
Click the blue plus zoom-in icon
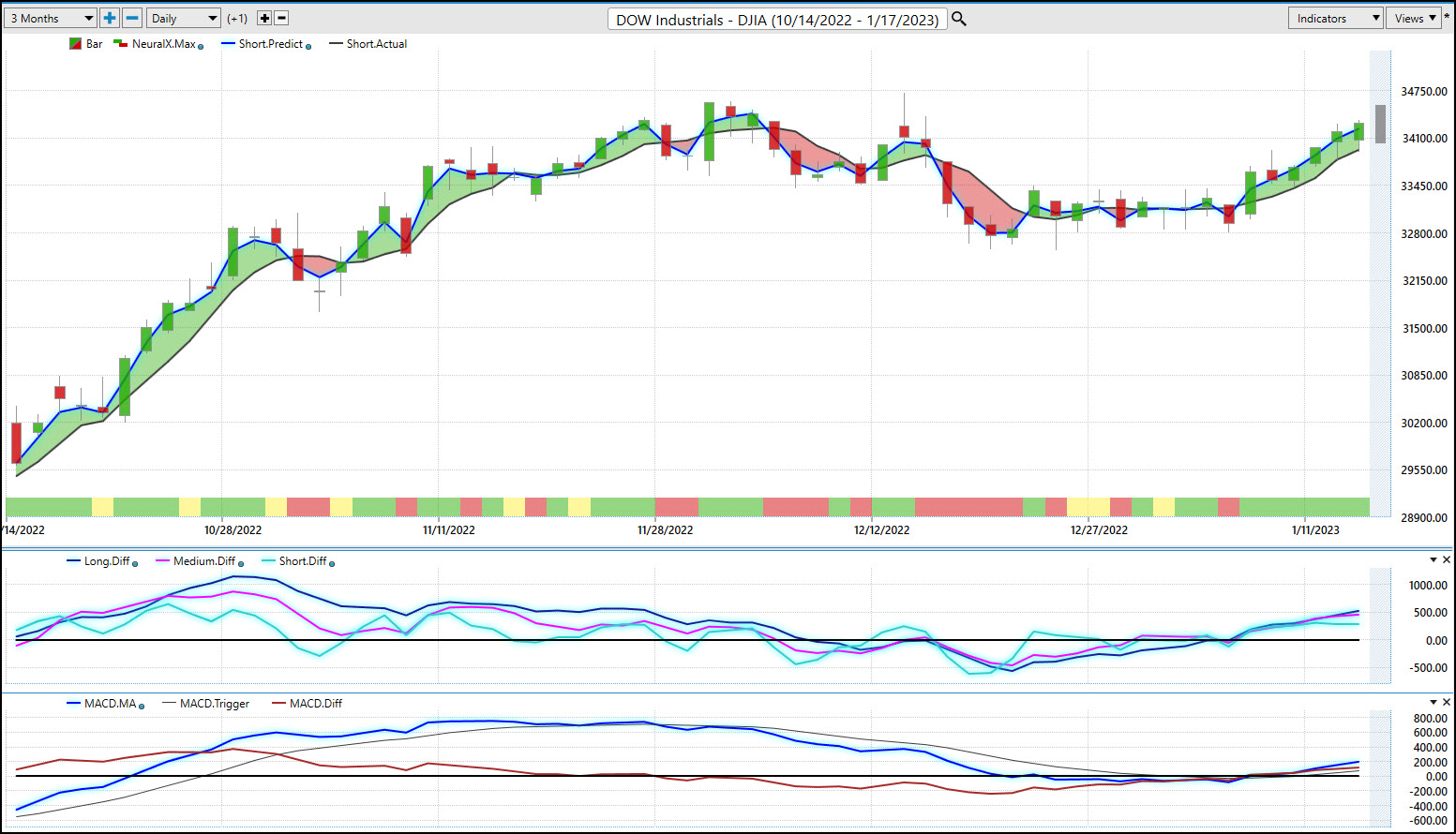110,18
